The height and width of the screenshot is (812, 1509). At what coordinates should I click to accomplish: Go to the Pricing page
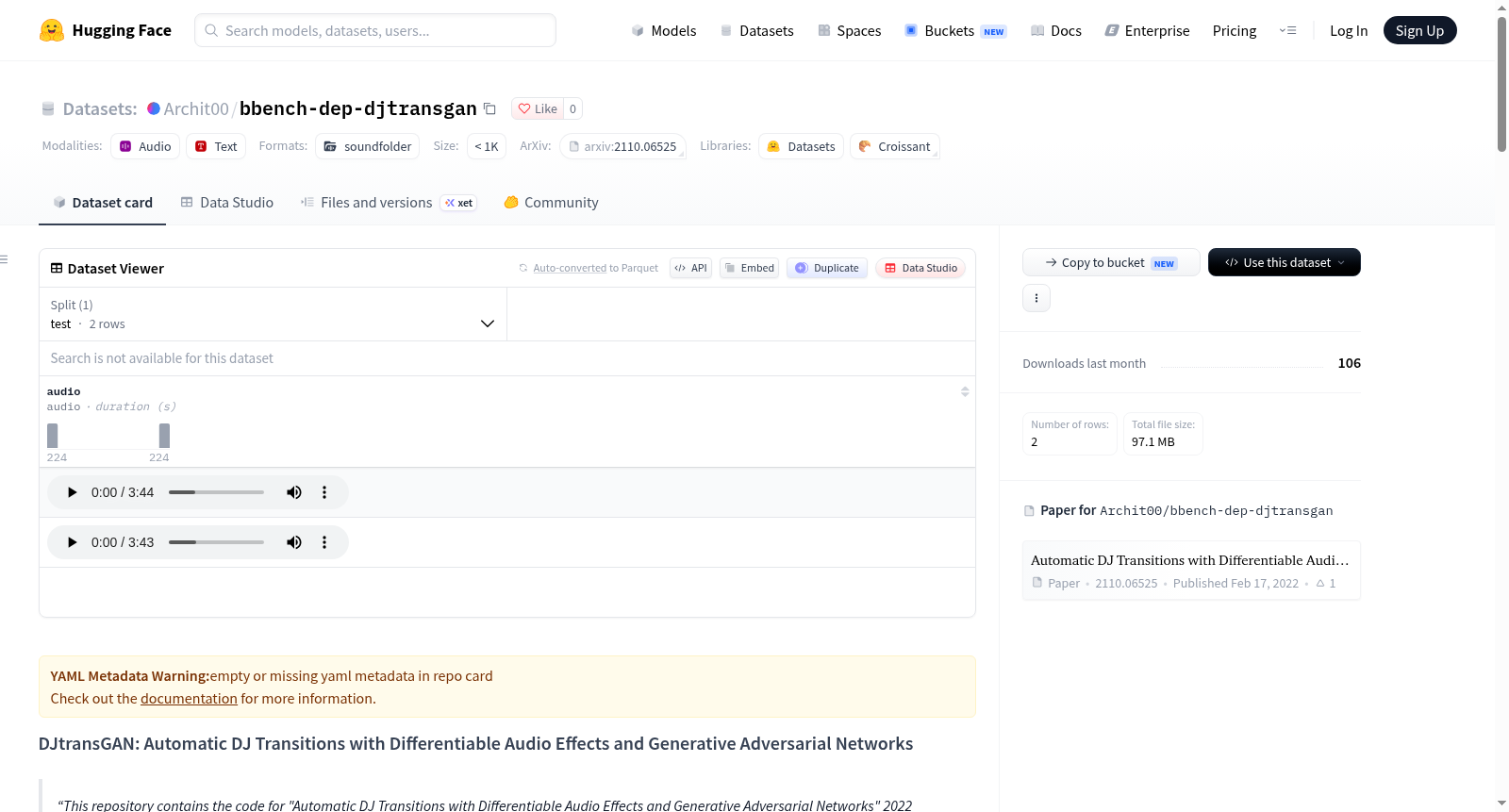coord(1235,30)
